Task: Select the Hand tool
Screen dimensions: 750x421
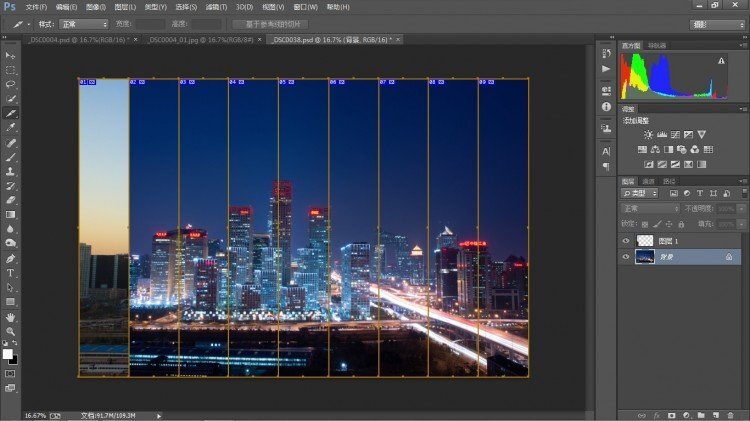Action: click(11, 317)
